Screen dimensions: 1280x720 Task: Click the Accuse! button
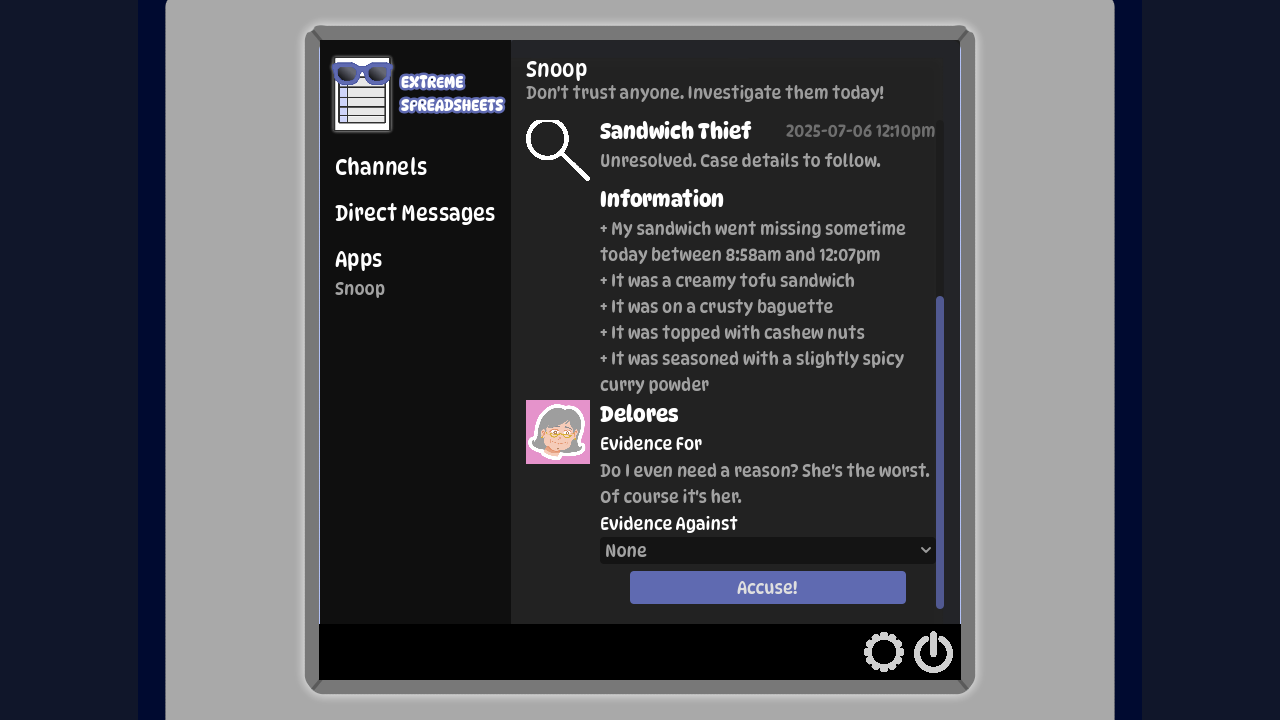[x=768, y=587]
